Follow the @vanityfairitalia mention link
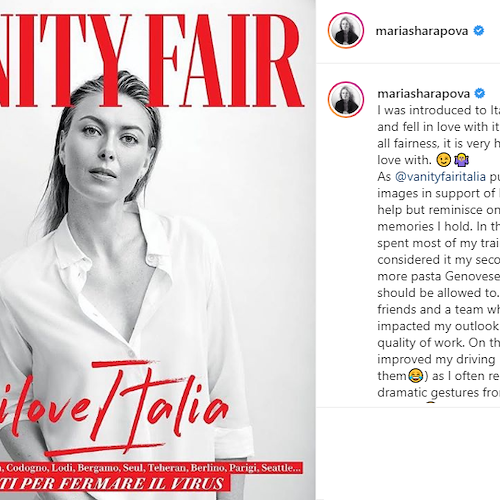 click(440, 177)
